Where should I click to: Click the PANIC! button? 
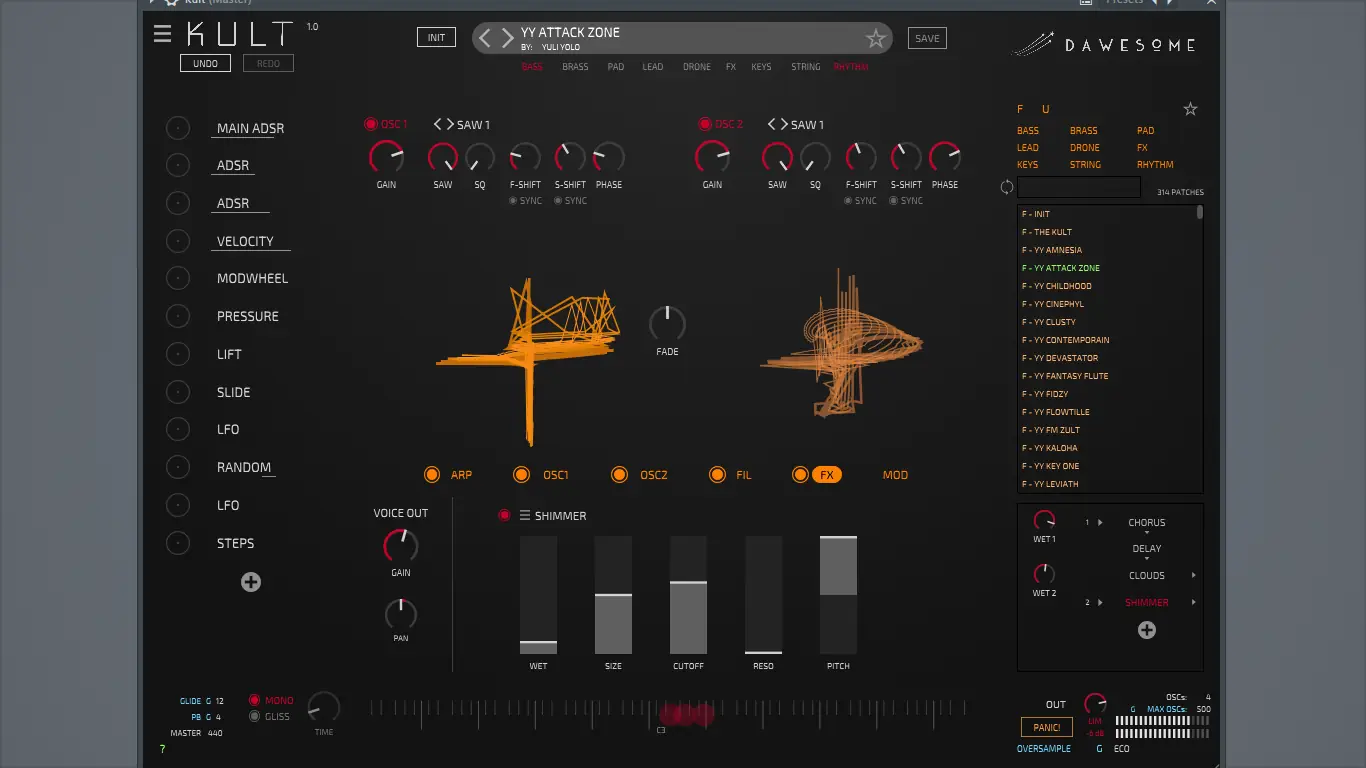(1047, 727)
